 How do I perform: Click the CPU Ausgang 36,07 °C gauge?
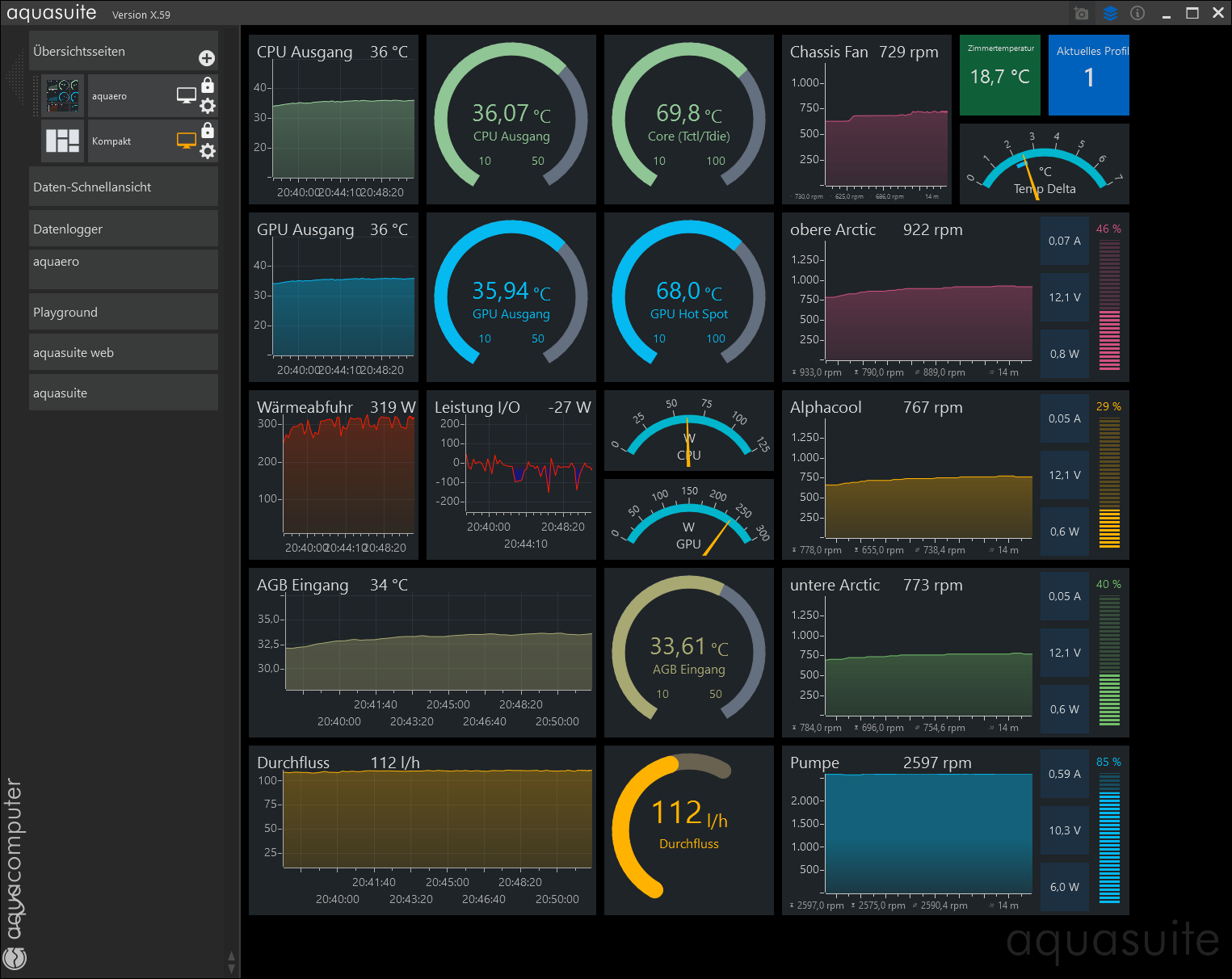(x=511, y=120)
